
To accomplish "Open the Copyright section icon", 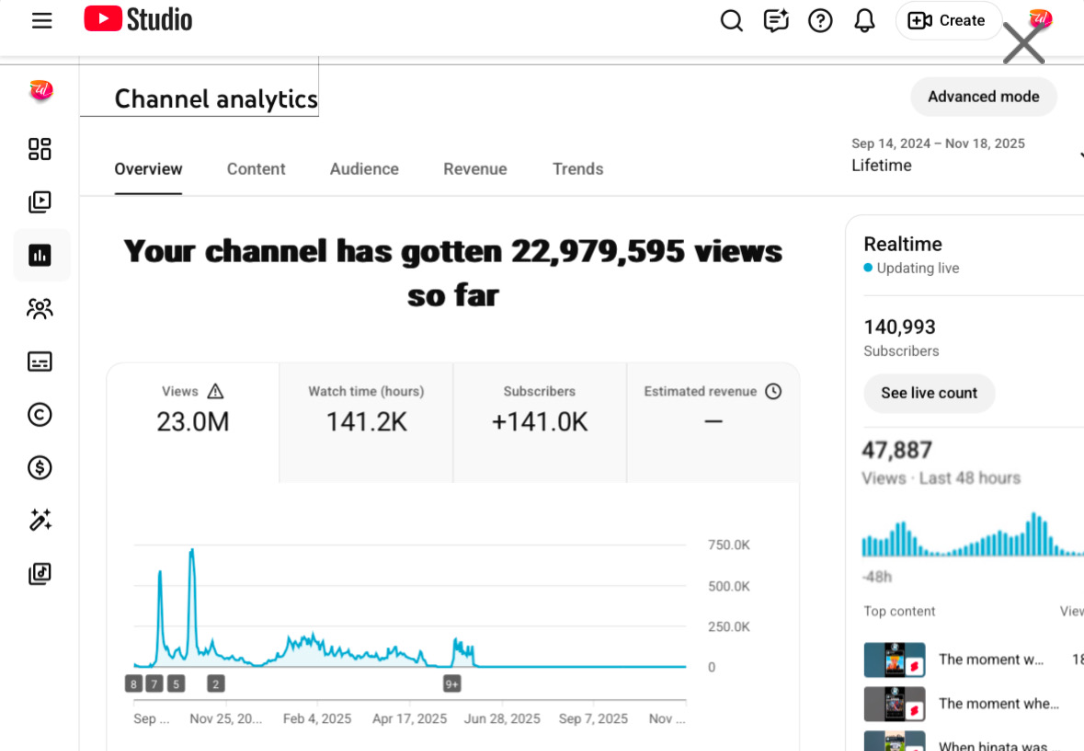I will [x=40, y=414].
